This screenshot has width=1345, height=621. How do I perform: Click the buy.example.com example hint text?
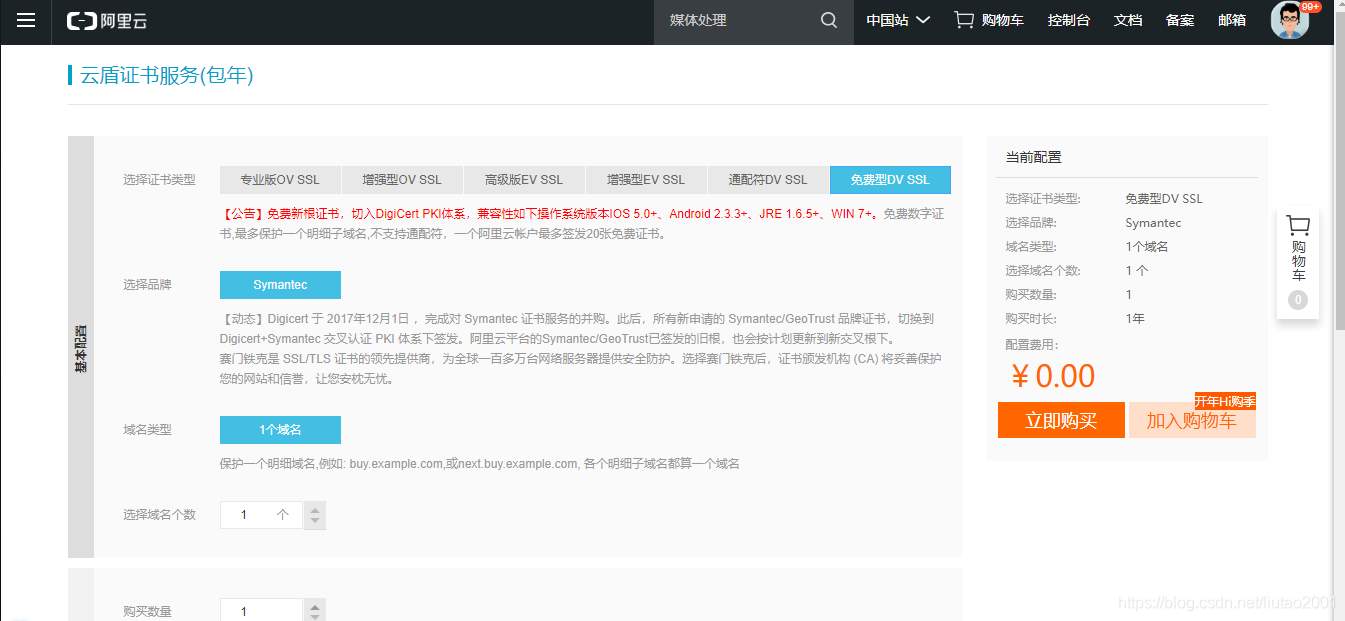(x=479, y=464)
